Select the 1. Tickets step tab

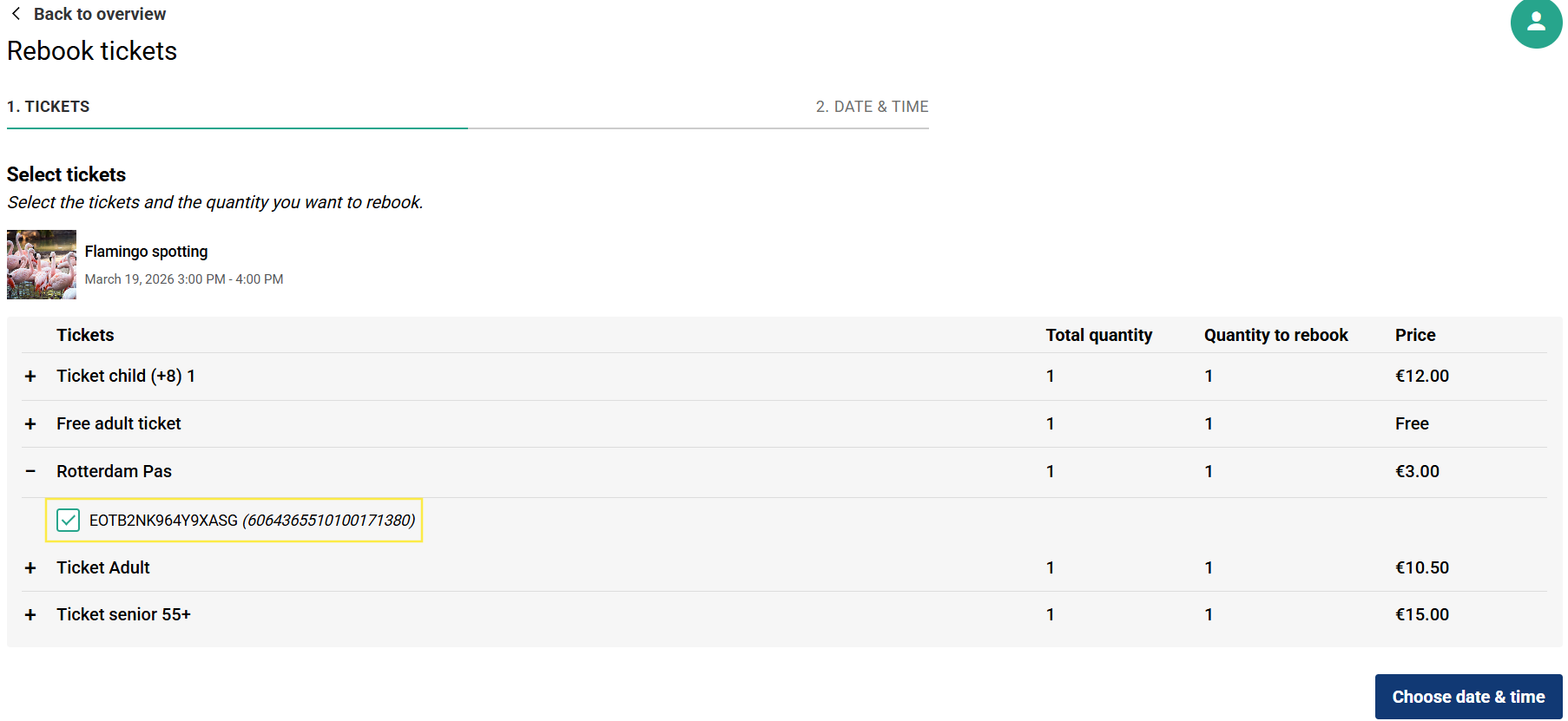click(x=49, y=107)
